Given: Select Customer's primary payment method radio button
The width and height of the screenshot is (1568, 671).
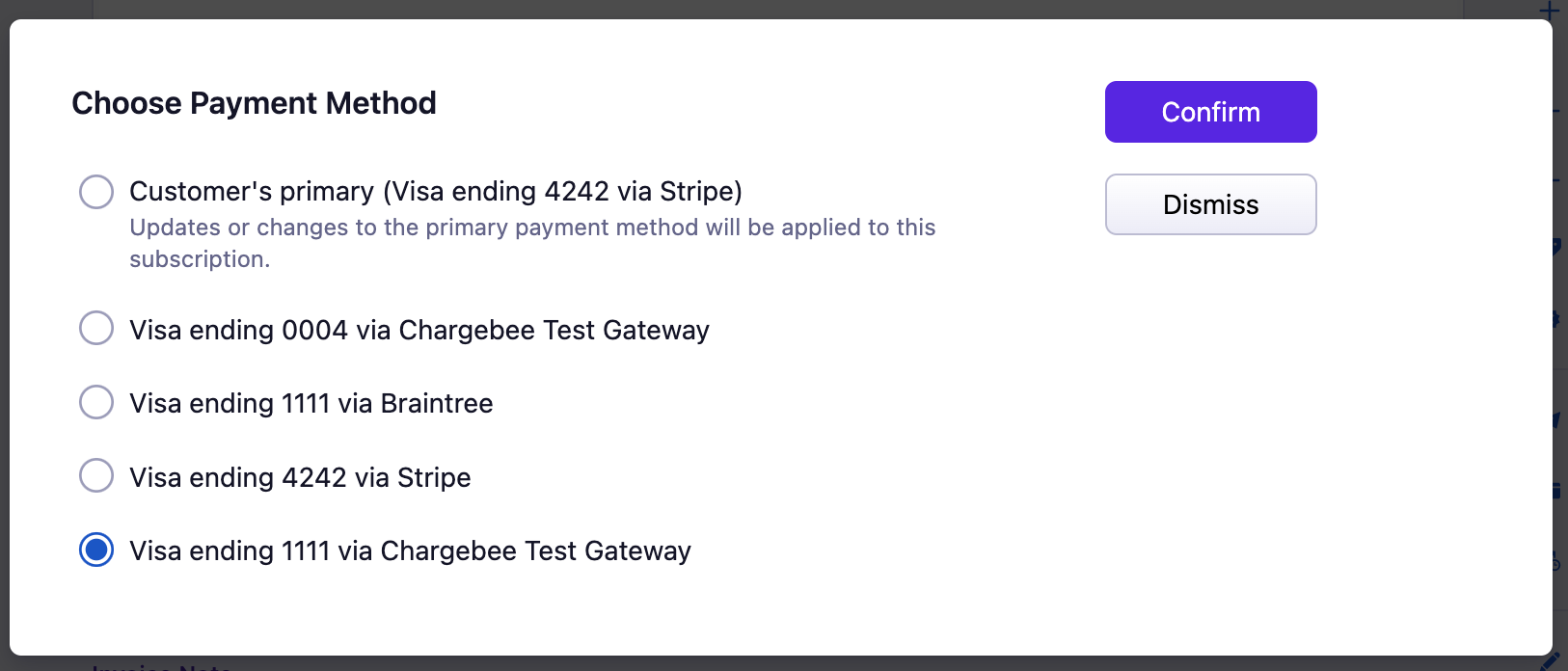Looking at the screenshot, I should point(96,192).
